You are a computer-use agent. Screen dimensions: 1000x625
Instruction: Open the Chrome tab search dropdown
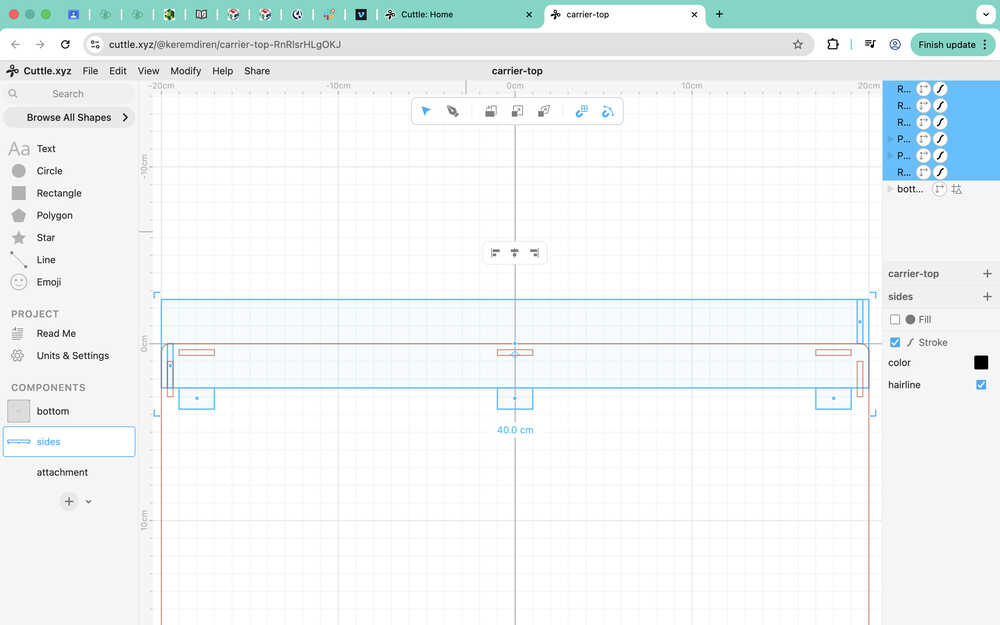[985, 14]
